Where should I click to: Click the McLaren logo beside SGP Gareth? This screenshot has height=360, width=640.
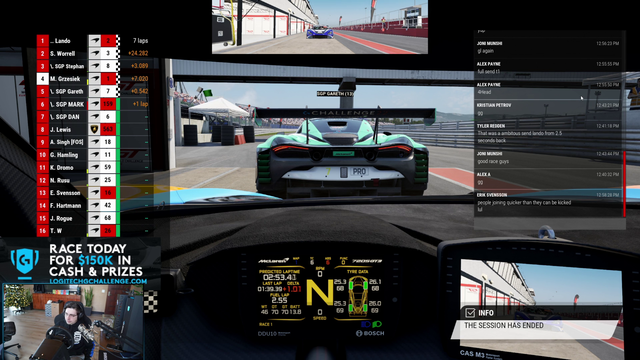(95, 91)
